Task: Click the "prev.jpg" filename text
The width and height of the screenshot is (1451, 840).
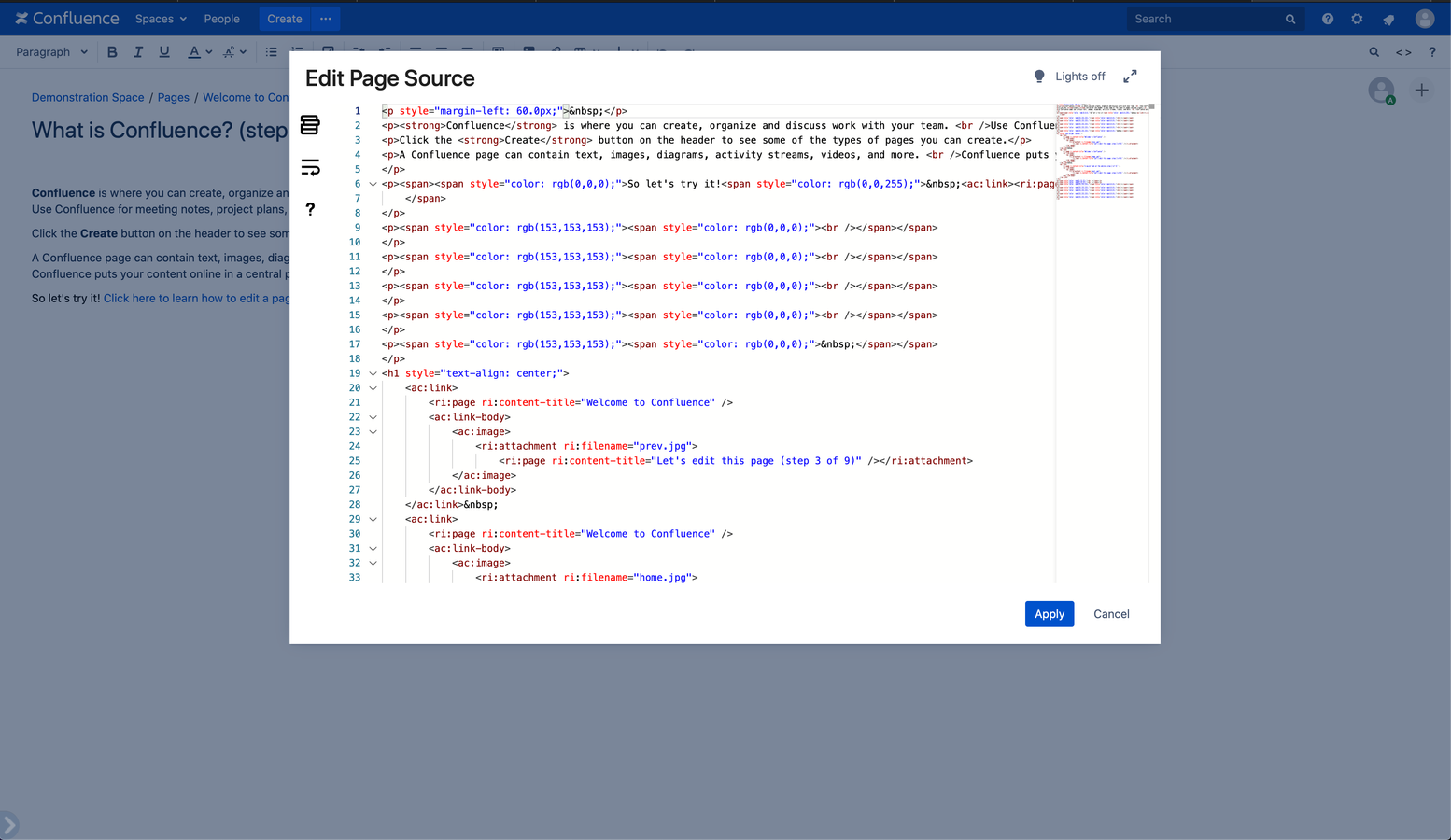Action: click(662, 446)
